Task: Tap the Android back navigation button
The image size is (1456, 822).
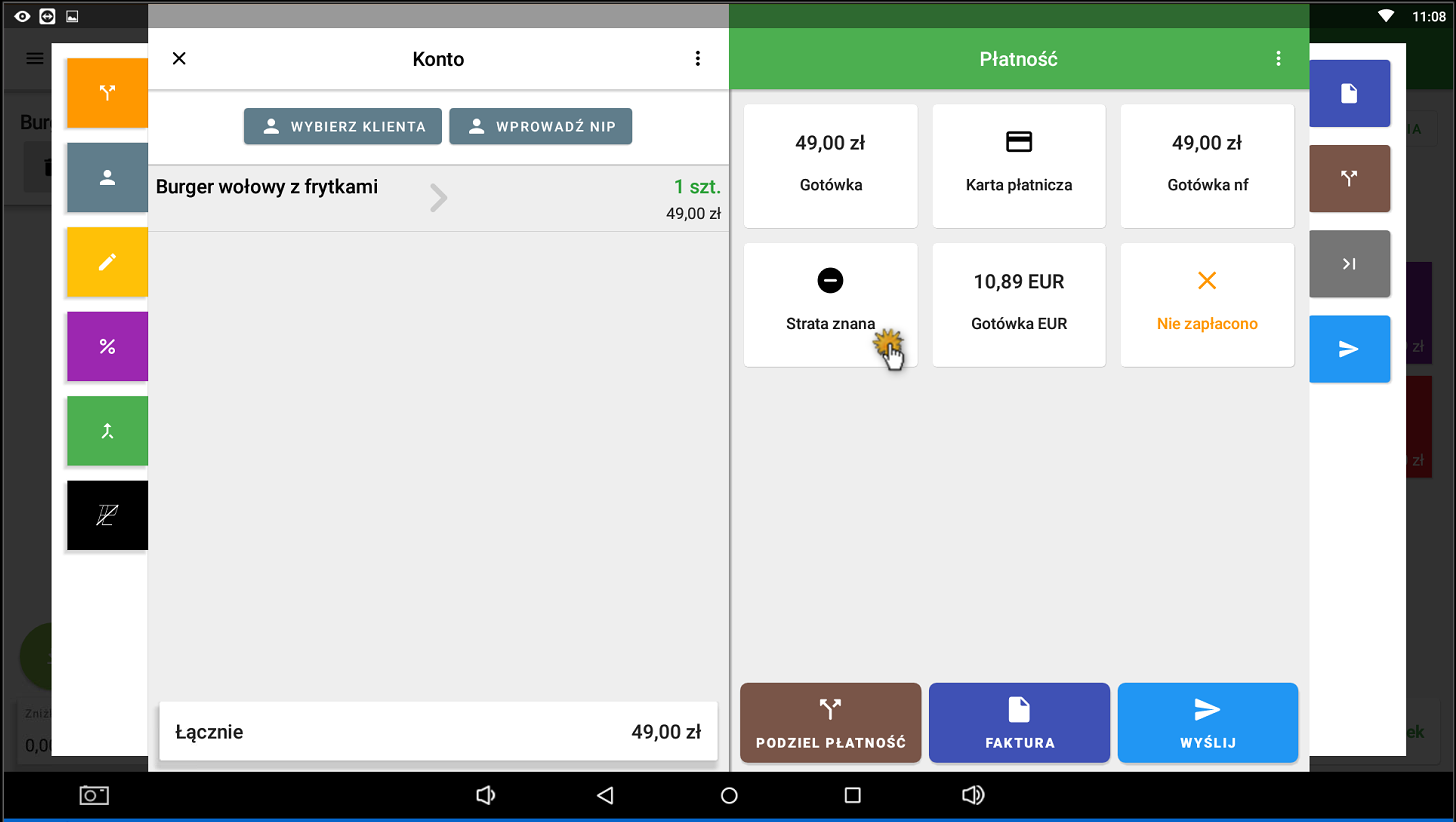Action: click(604, 795)
